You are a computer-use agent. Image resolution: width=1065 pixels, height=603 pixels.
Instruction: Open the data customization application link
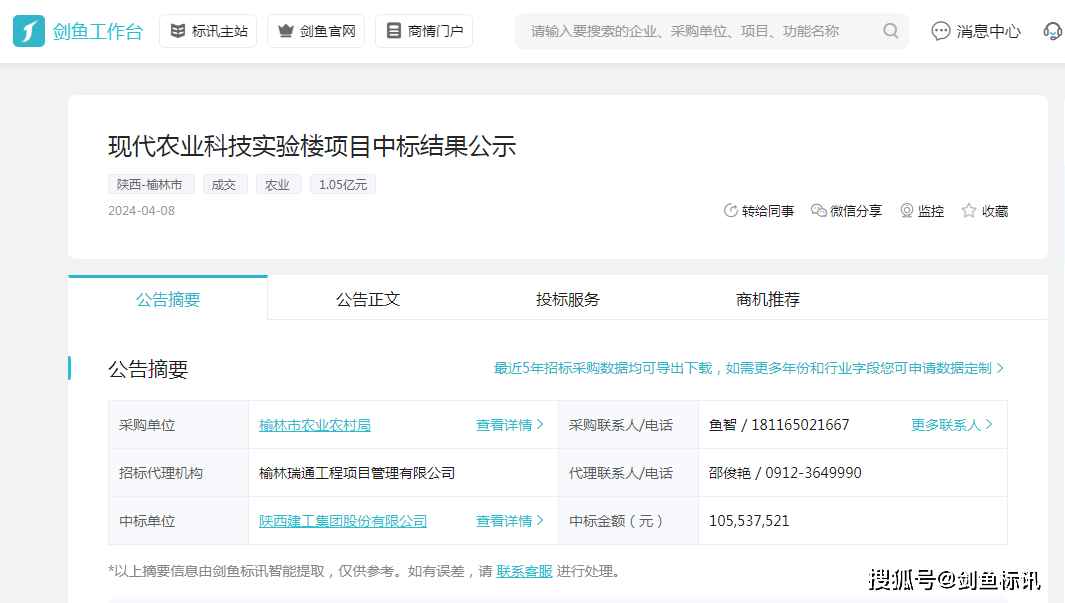click(x=748, y=368)
